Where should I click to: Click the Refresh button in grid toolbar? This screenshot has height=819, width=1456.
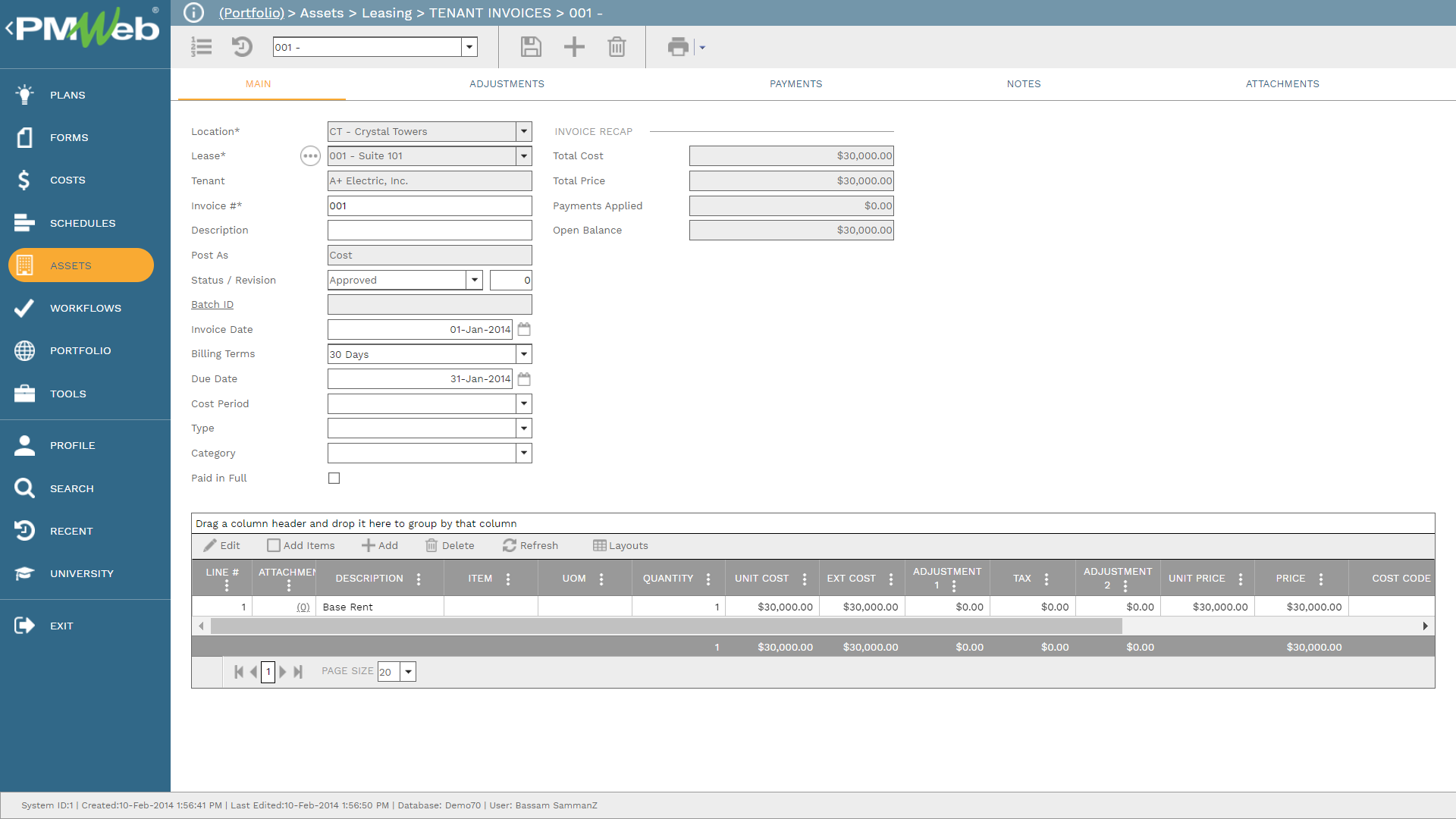(x=530, y=545)
